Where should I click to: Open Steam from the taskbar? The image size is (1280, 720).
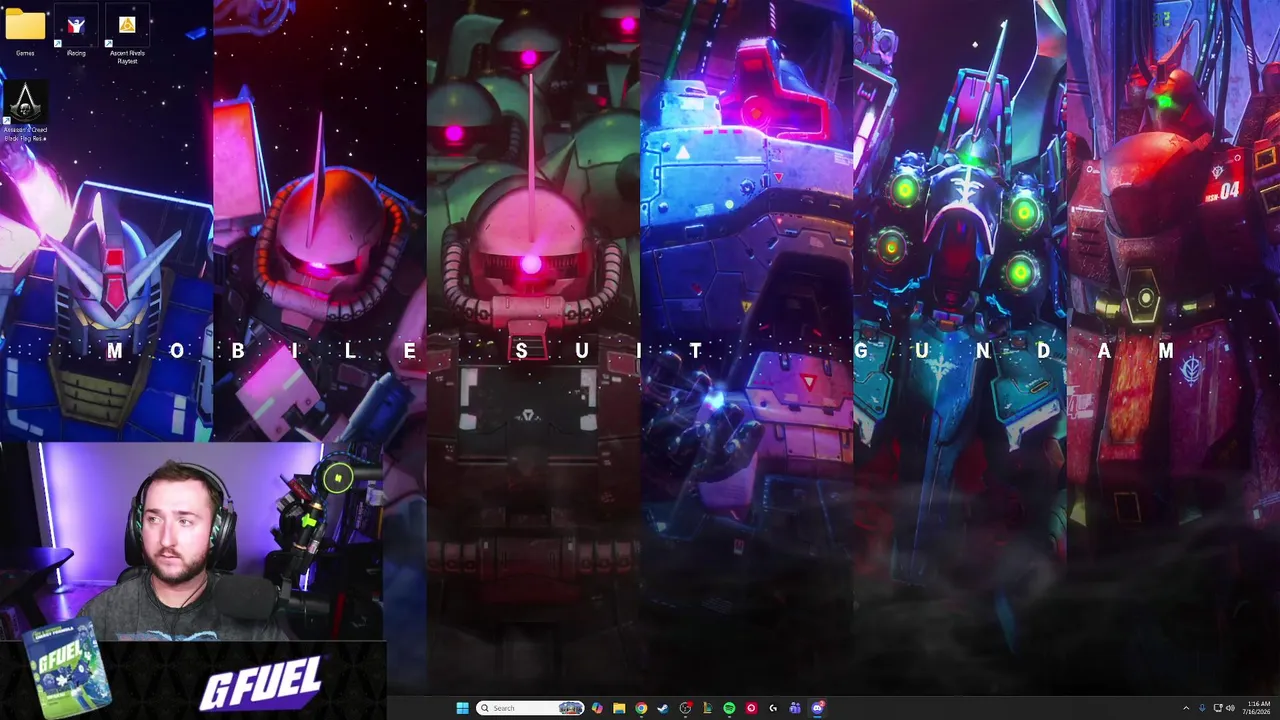[x=663, y=708]
